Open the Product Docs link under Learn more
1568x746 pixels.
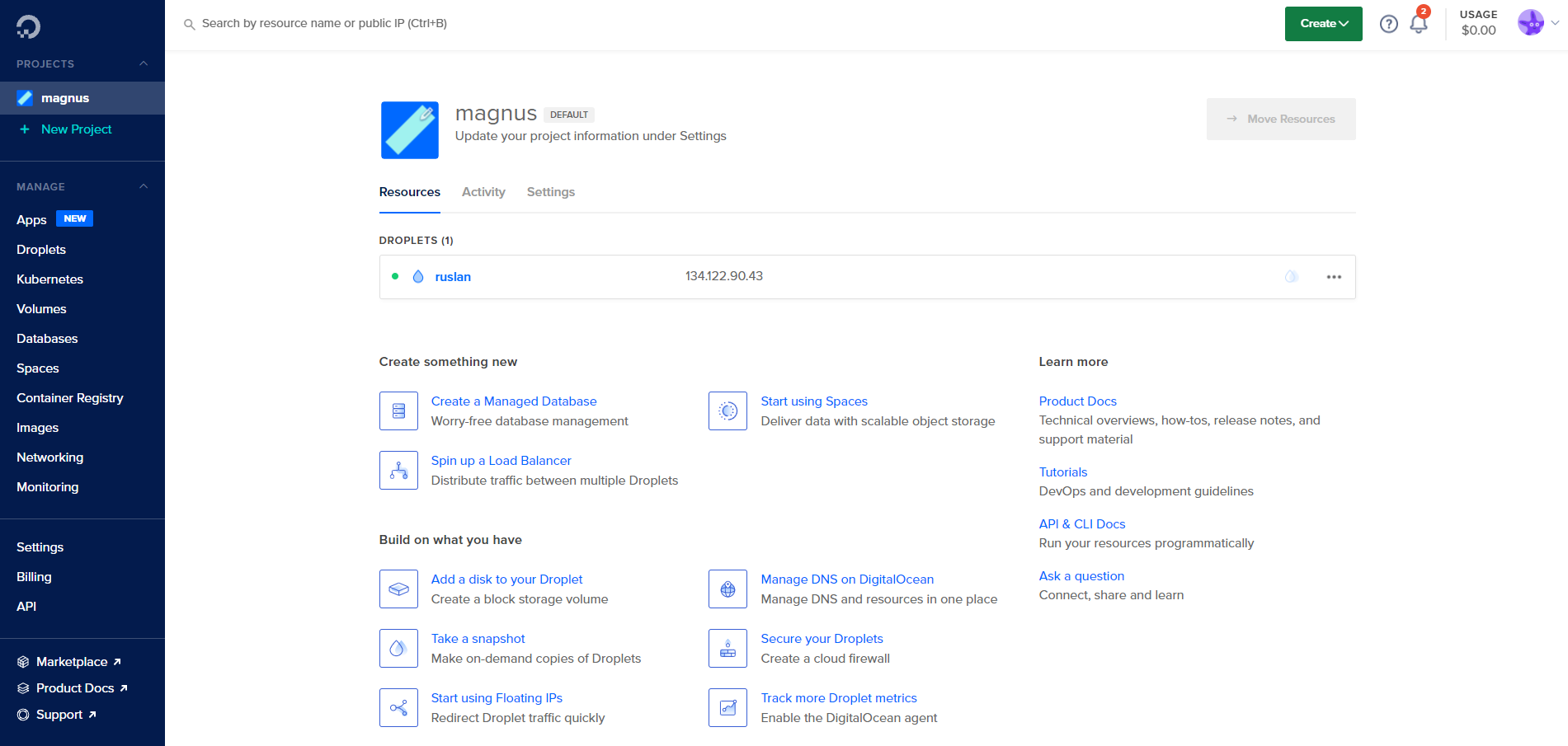(x=1077, y=401)
